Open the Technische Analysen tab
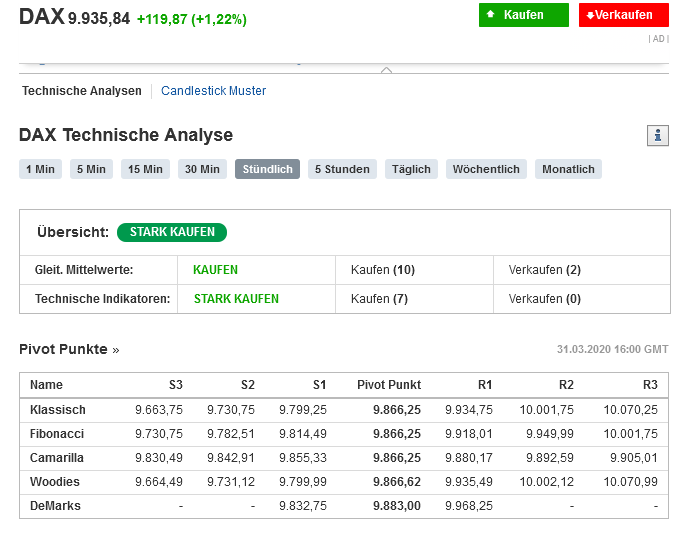This screenshot has height=545, width=685. (x=82, y=91)
